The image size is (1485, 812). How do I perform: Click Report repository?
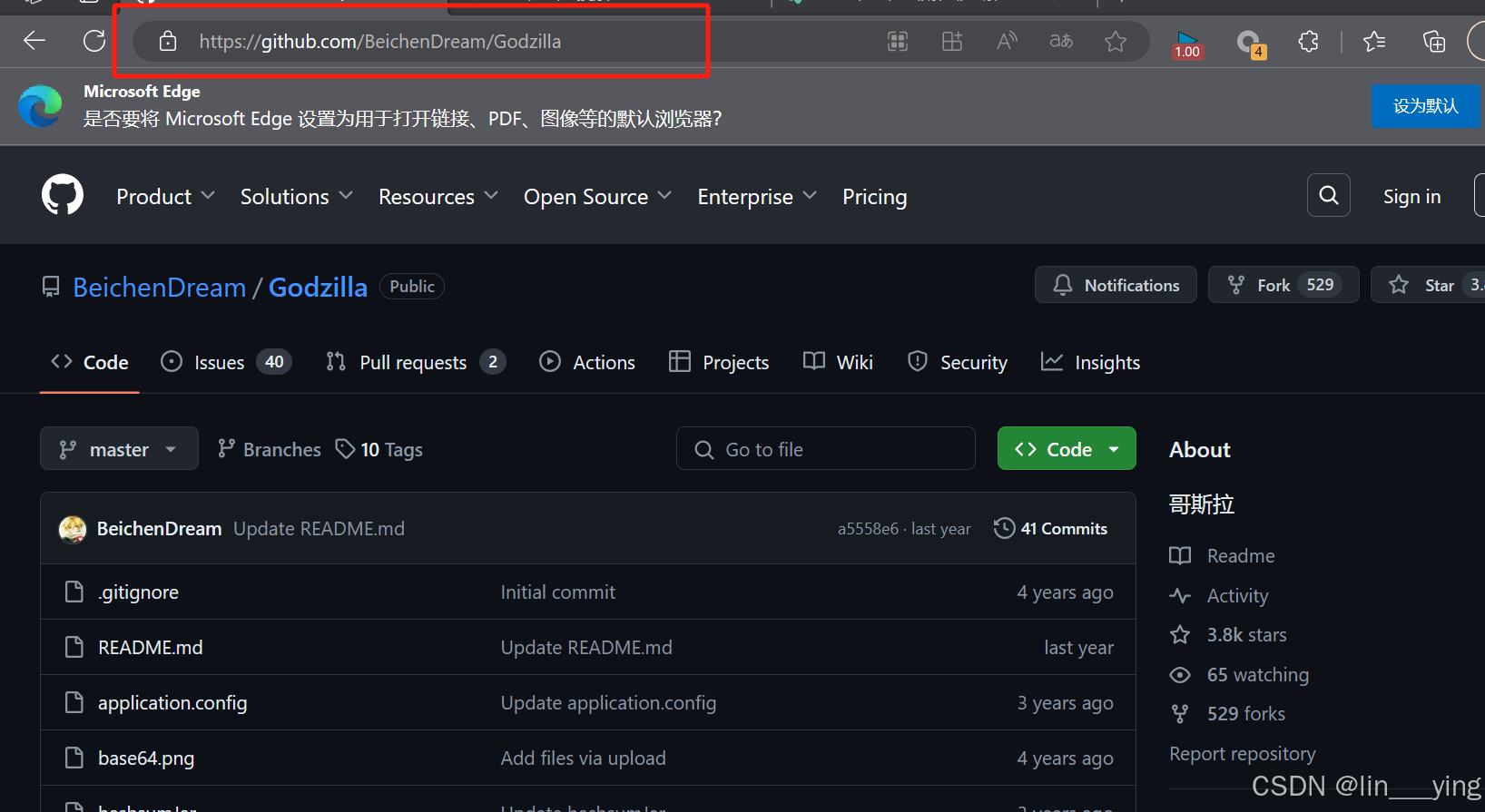click(1242, 754)
